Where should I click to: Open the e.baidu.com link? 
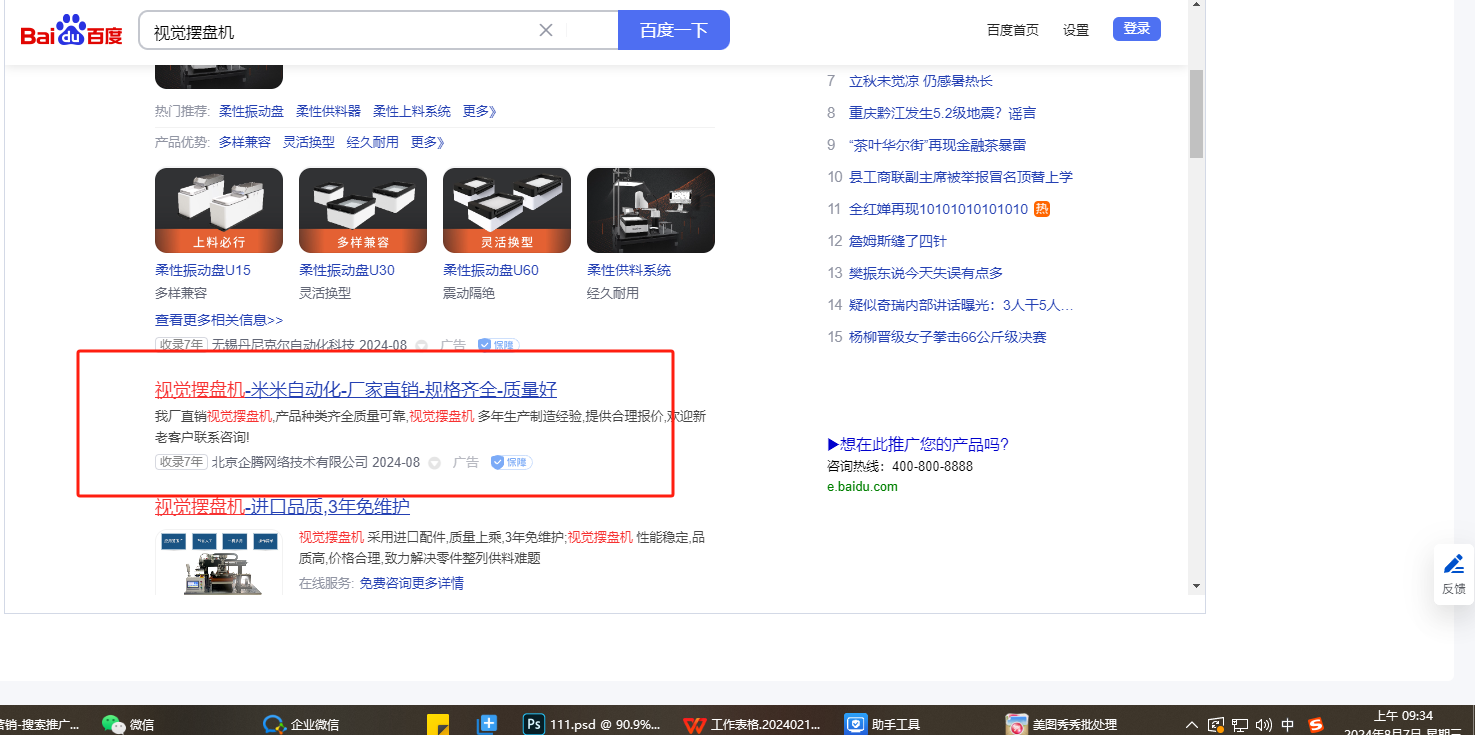pos(862,487)
